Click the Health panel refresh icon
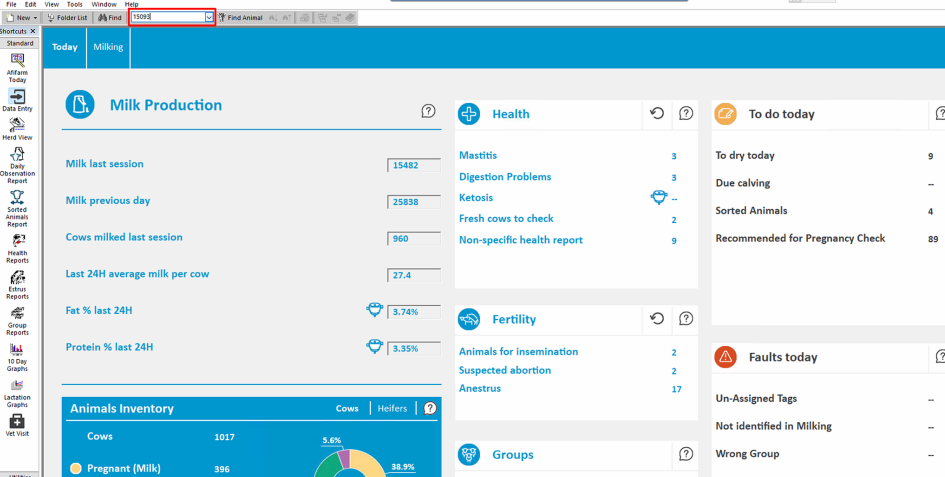The height and width of the screenshot is (477, 945). point(657,114)
